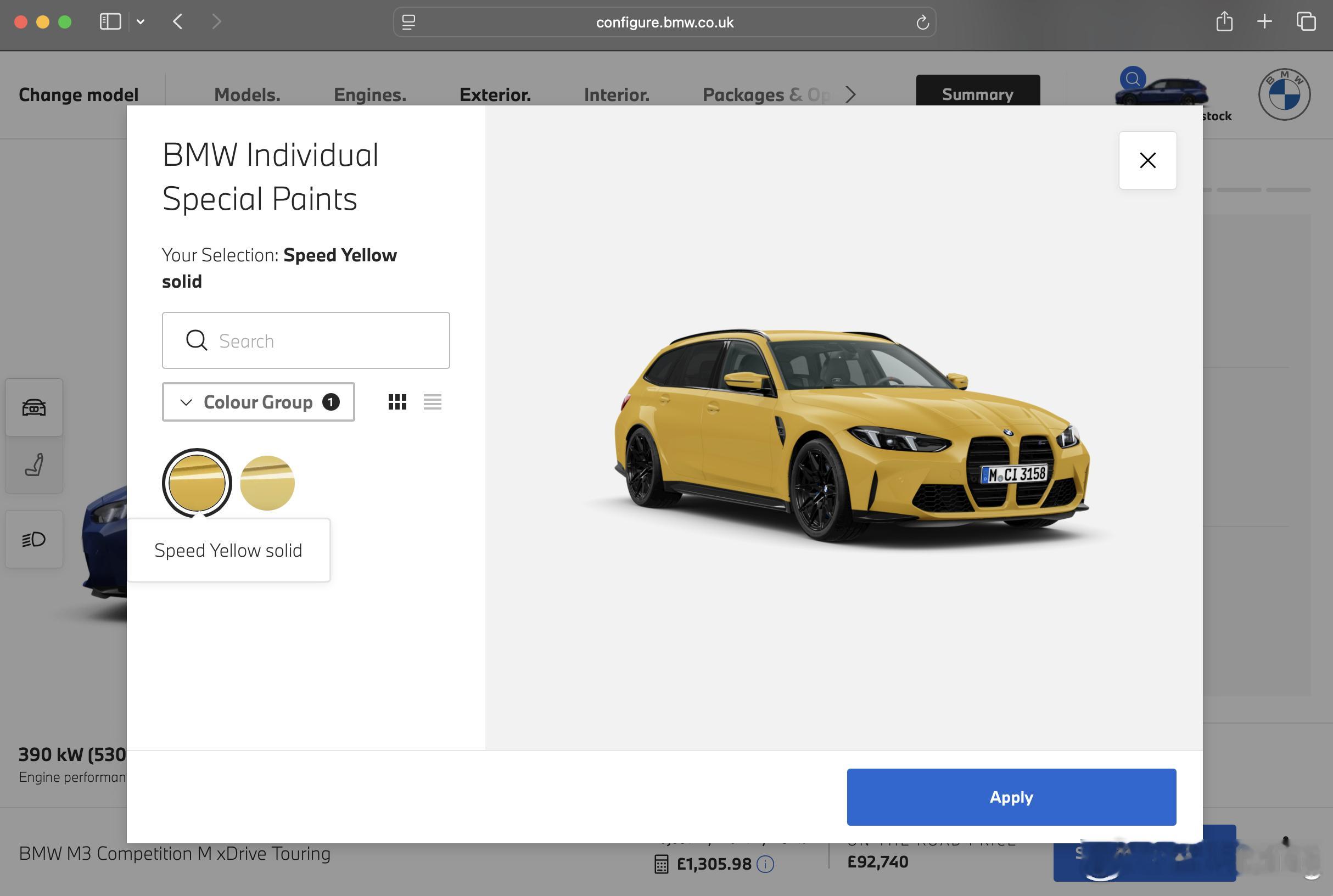The image size is (1333, 896).
Task: Switch to list view of paints
Action: (433, 402)
